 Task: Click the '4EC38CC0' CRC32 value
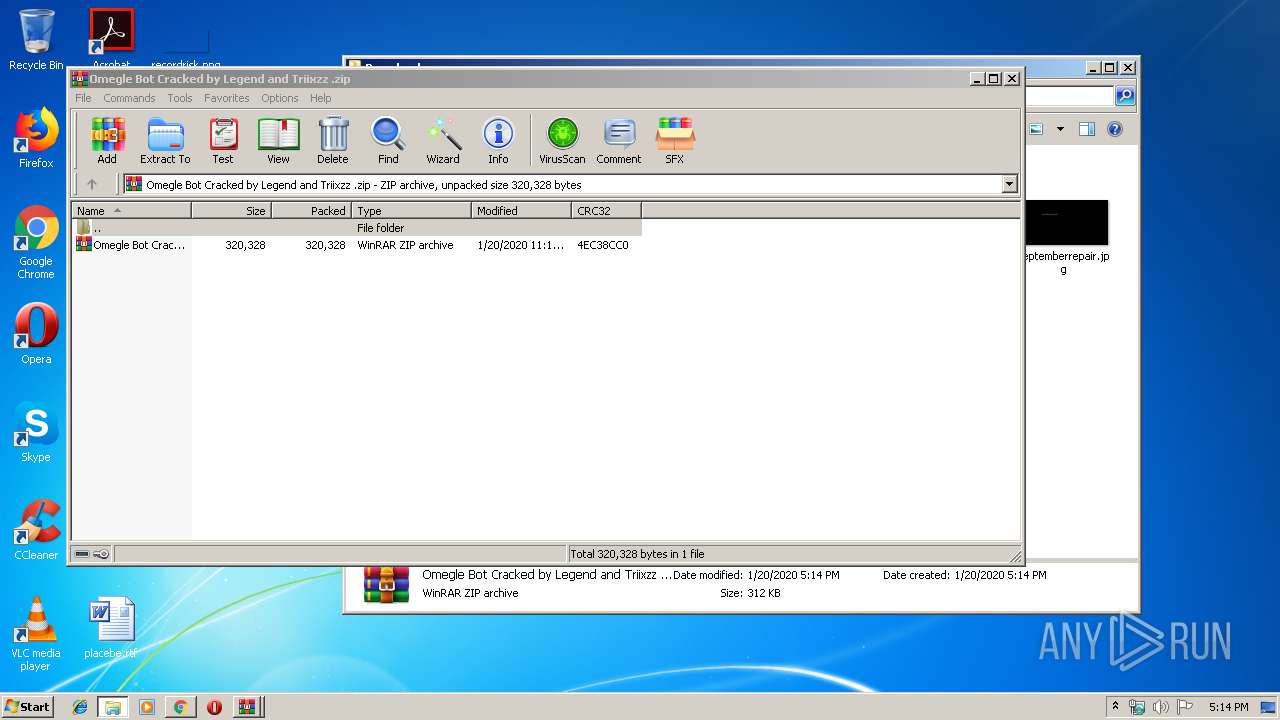(x=603, y=245)
